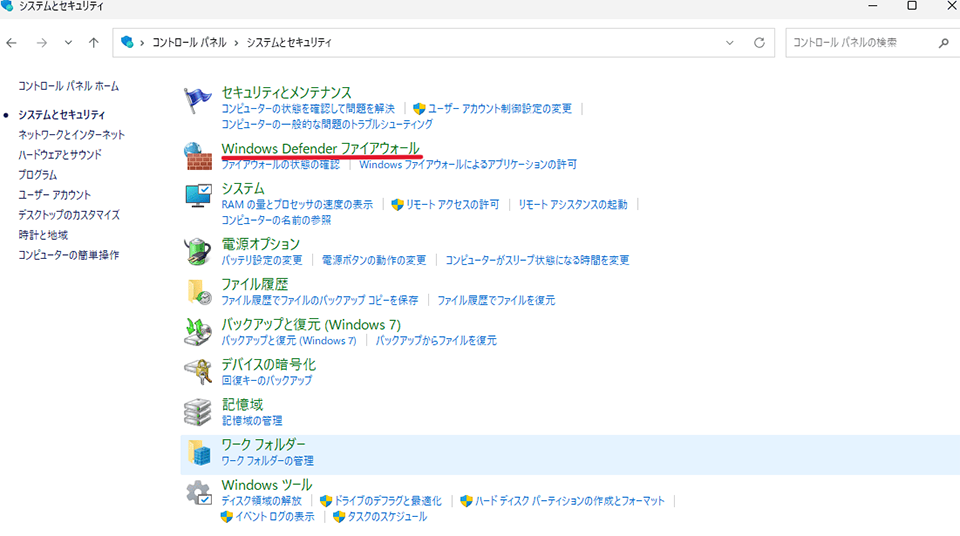Refresh the control panel view

point(759,43)
